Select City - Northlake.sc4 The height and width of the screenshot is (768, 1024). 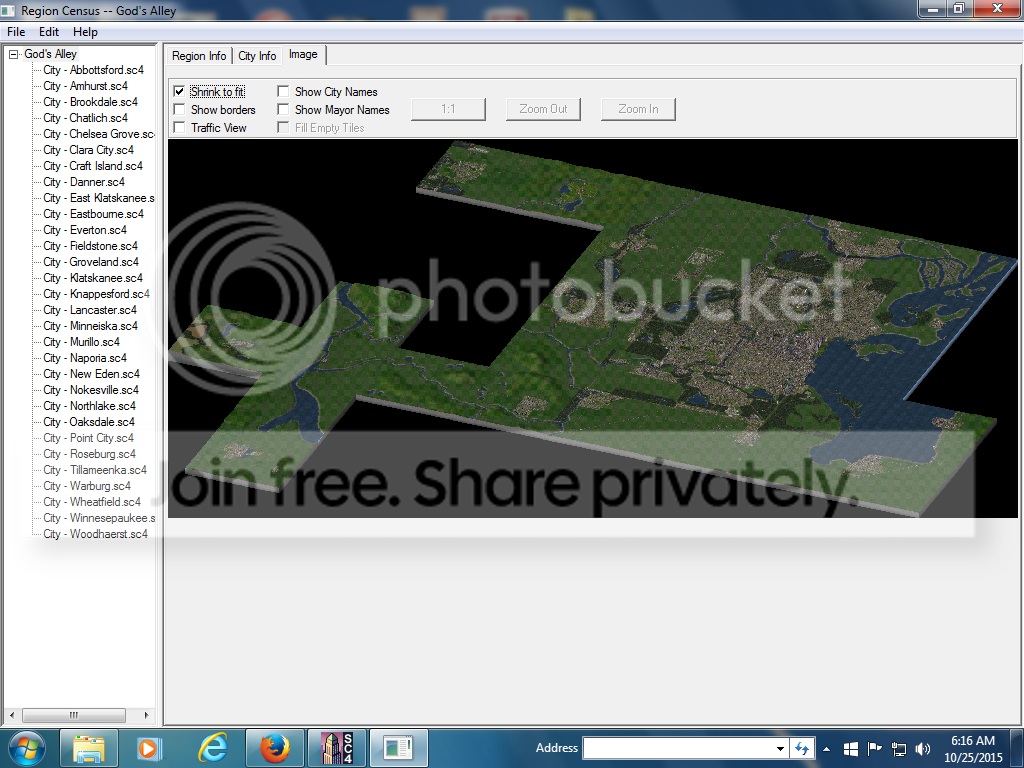pyautogui.click(x=89, y=406)
